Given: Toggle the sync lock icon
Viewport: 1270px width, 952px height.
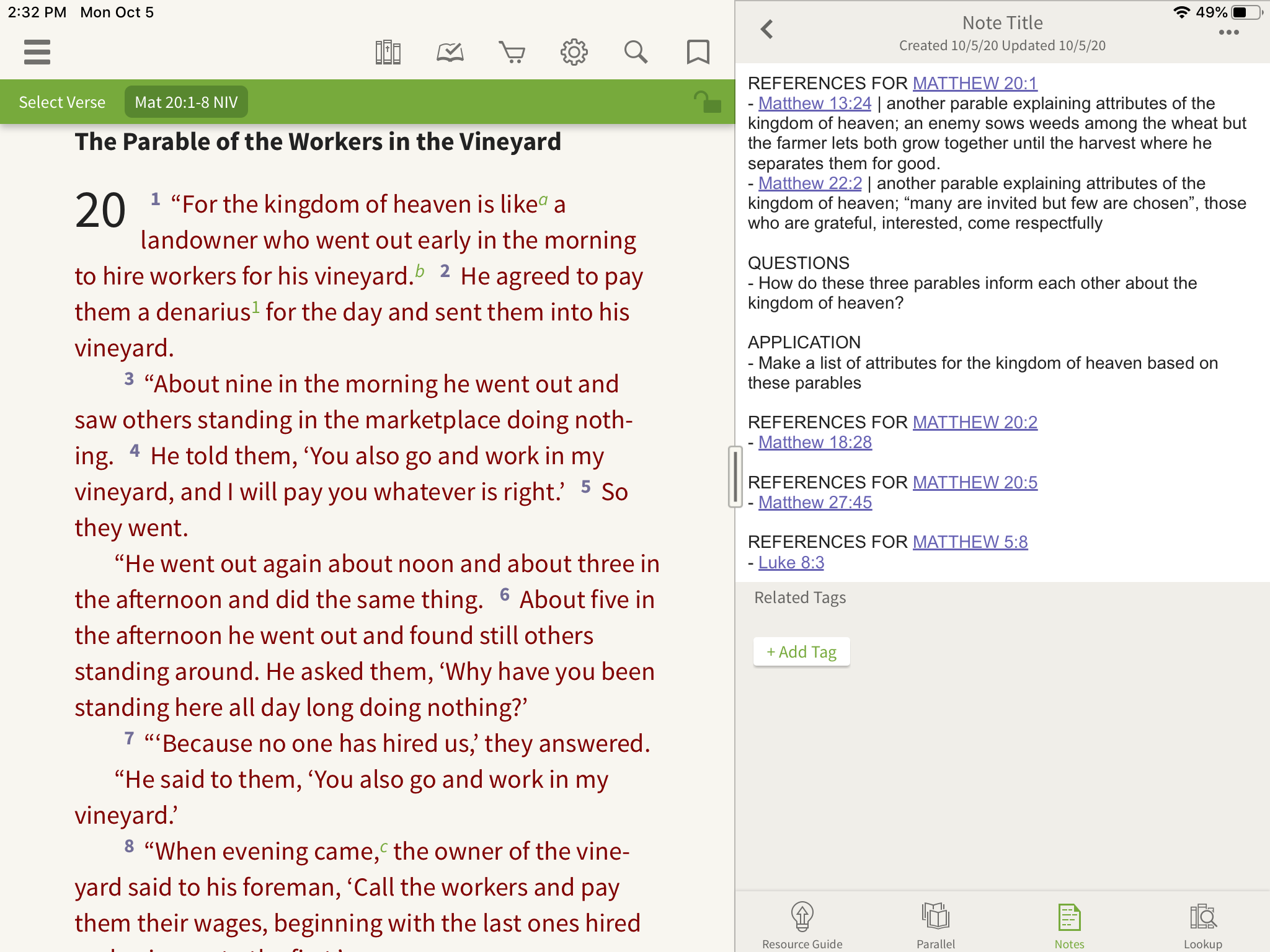Looking at the screenshot, I should (x=708, y=102).
